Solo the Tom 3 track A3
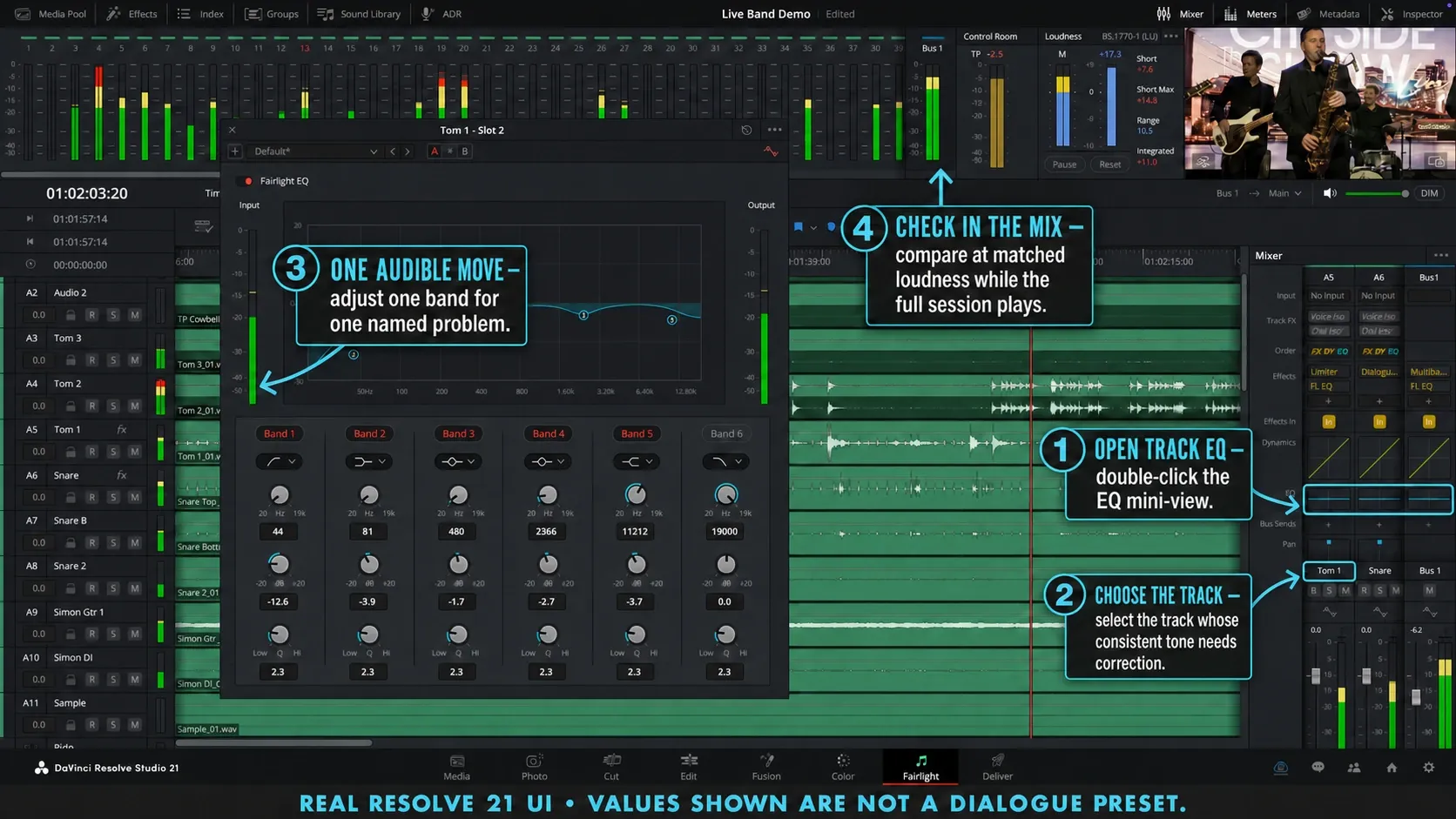 click(x=113, y=360)
